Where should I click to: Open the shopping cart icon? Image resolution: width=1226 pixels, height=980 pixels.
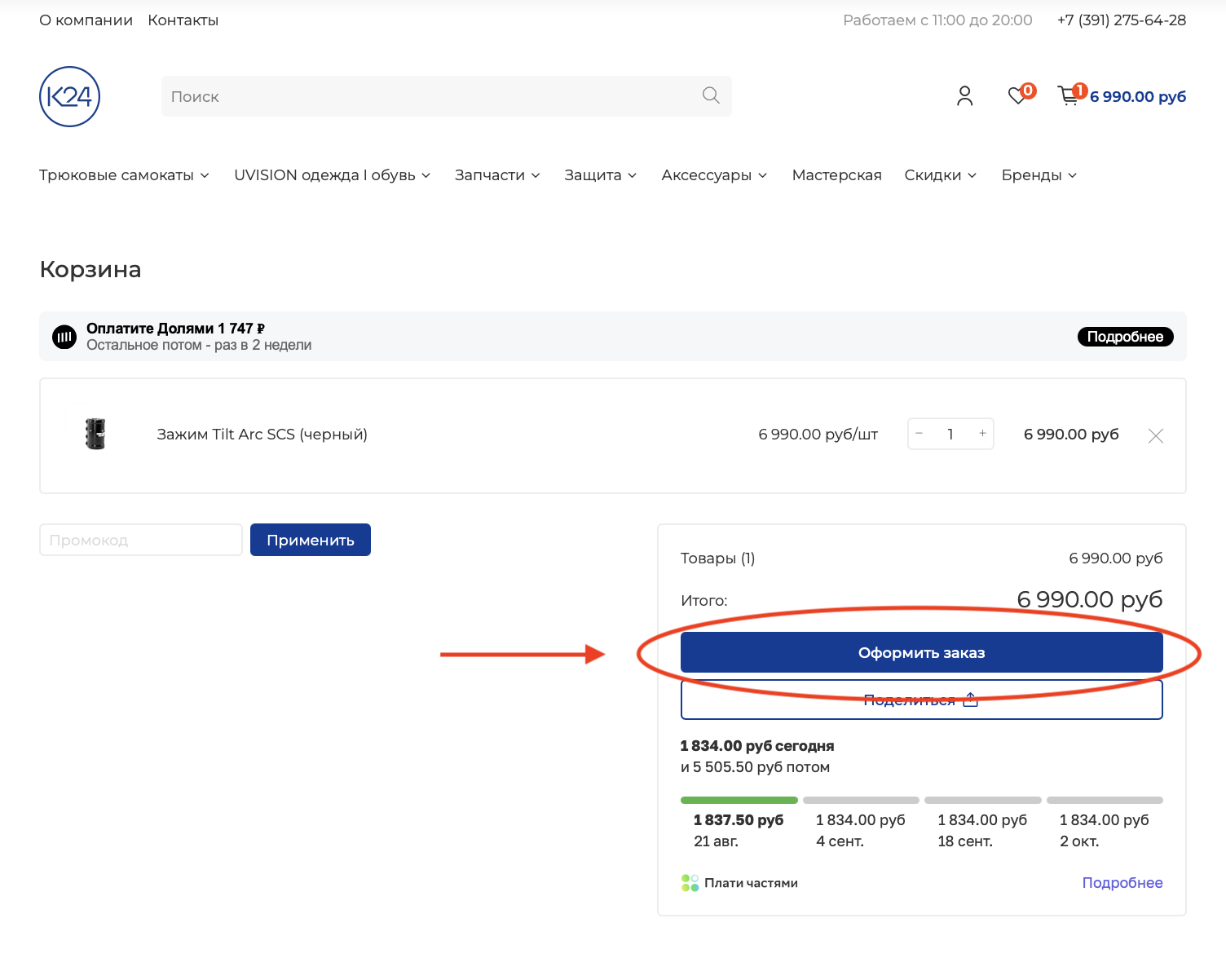(1068, 96)
